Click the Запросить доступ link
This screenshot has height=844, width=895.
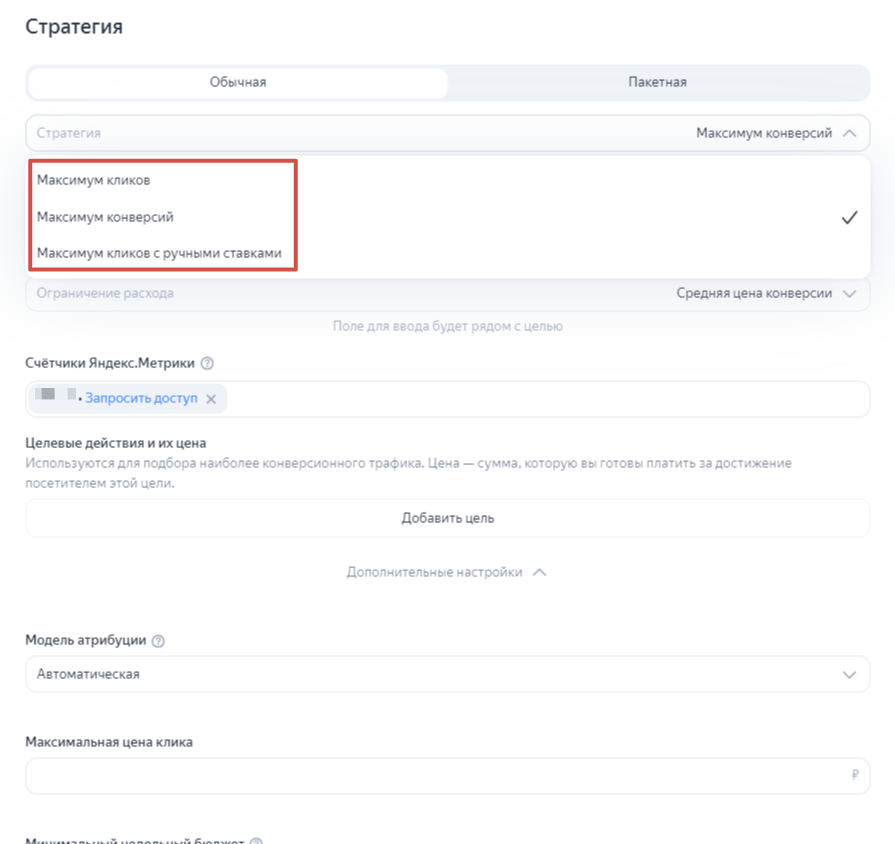tap(141, 398)
